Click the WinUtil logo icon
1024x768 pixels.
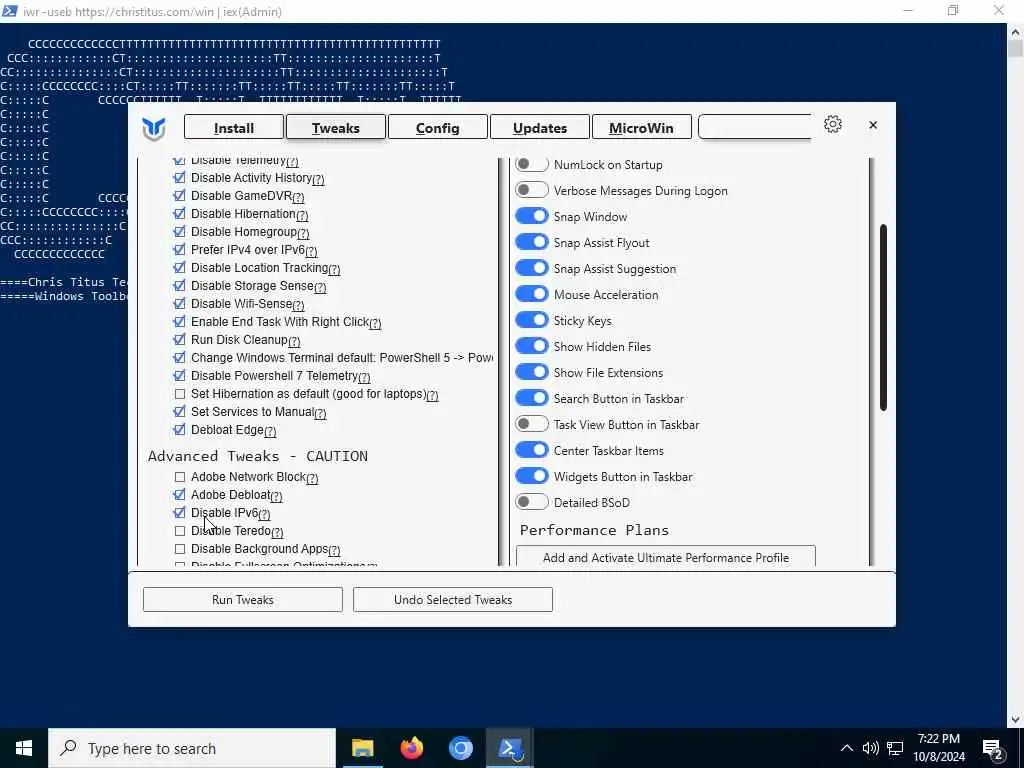pyautogui.click(x=154, y=128)
